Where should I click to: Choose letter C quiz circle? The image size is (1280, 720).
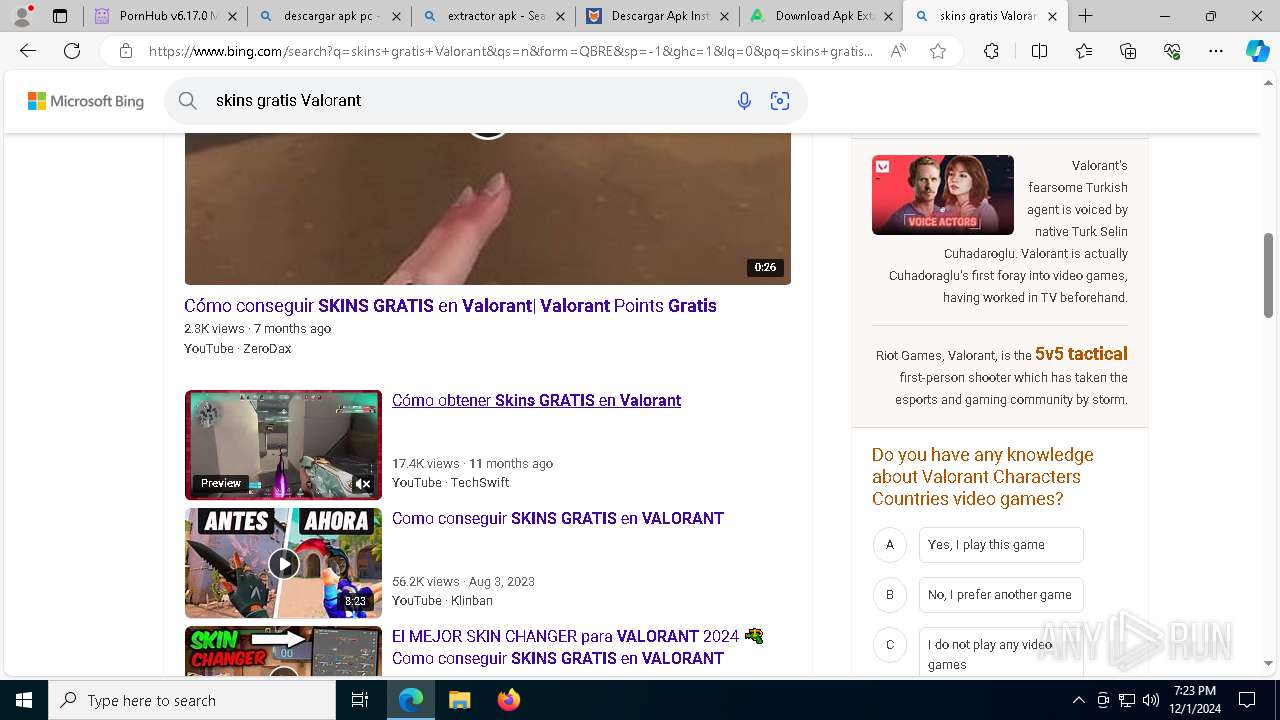889,645
